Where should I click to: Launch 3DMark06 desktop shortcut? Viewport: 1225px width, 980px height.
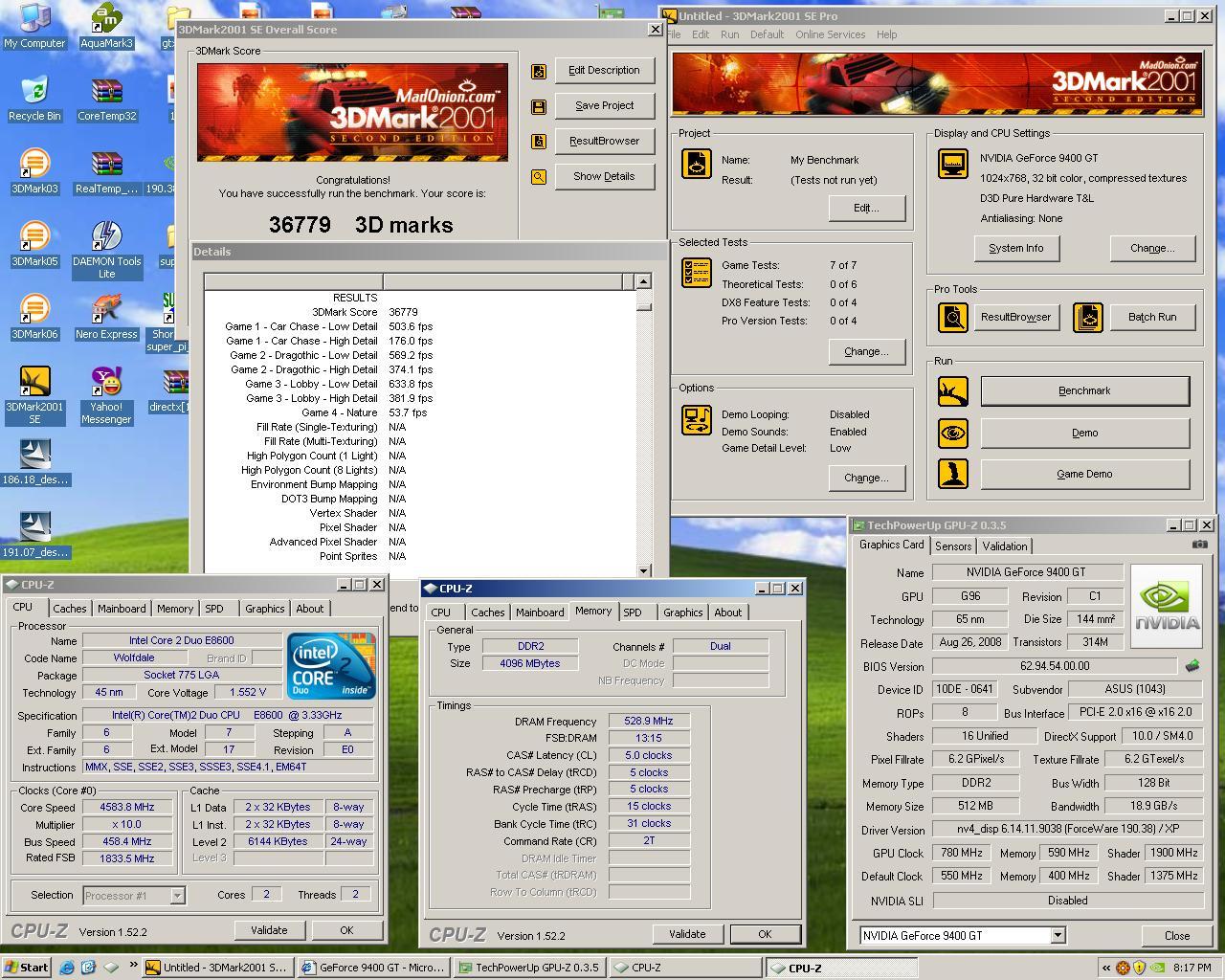pyautogui.click(x=34, y=317)
